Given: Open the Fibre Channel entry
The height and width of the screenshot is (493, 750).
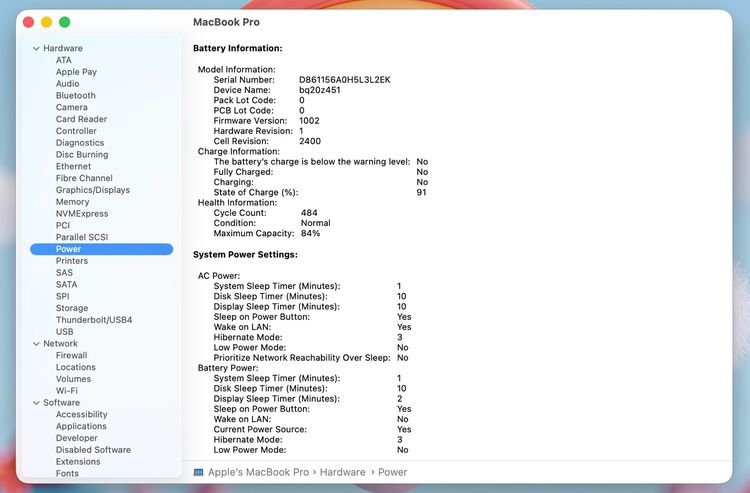Looking at the screenshot, I should coord(84,178).
